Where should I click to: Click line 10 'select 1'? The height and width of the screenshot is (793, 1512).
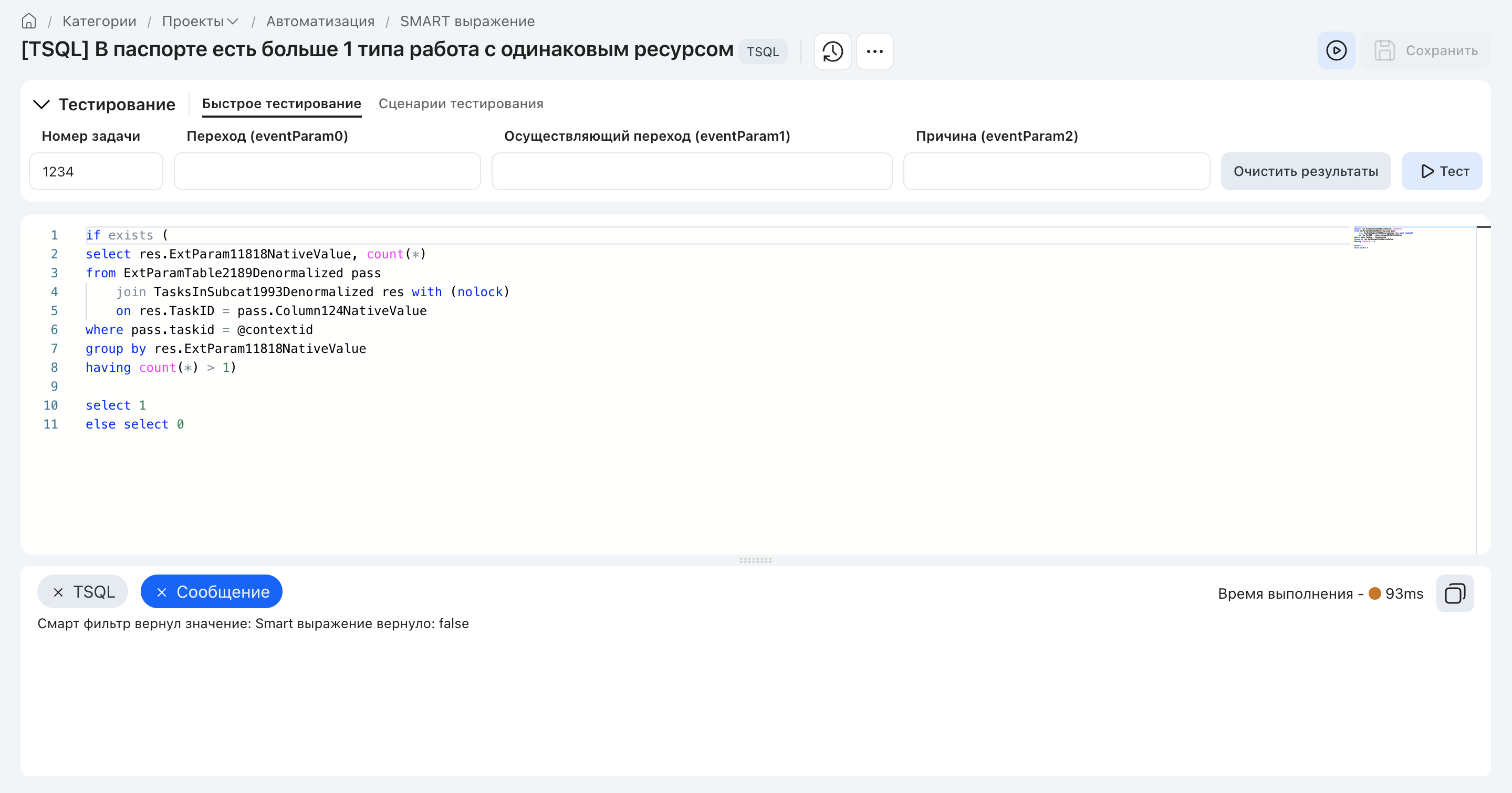point(116,405)
